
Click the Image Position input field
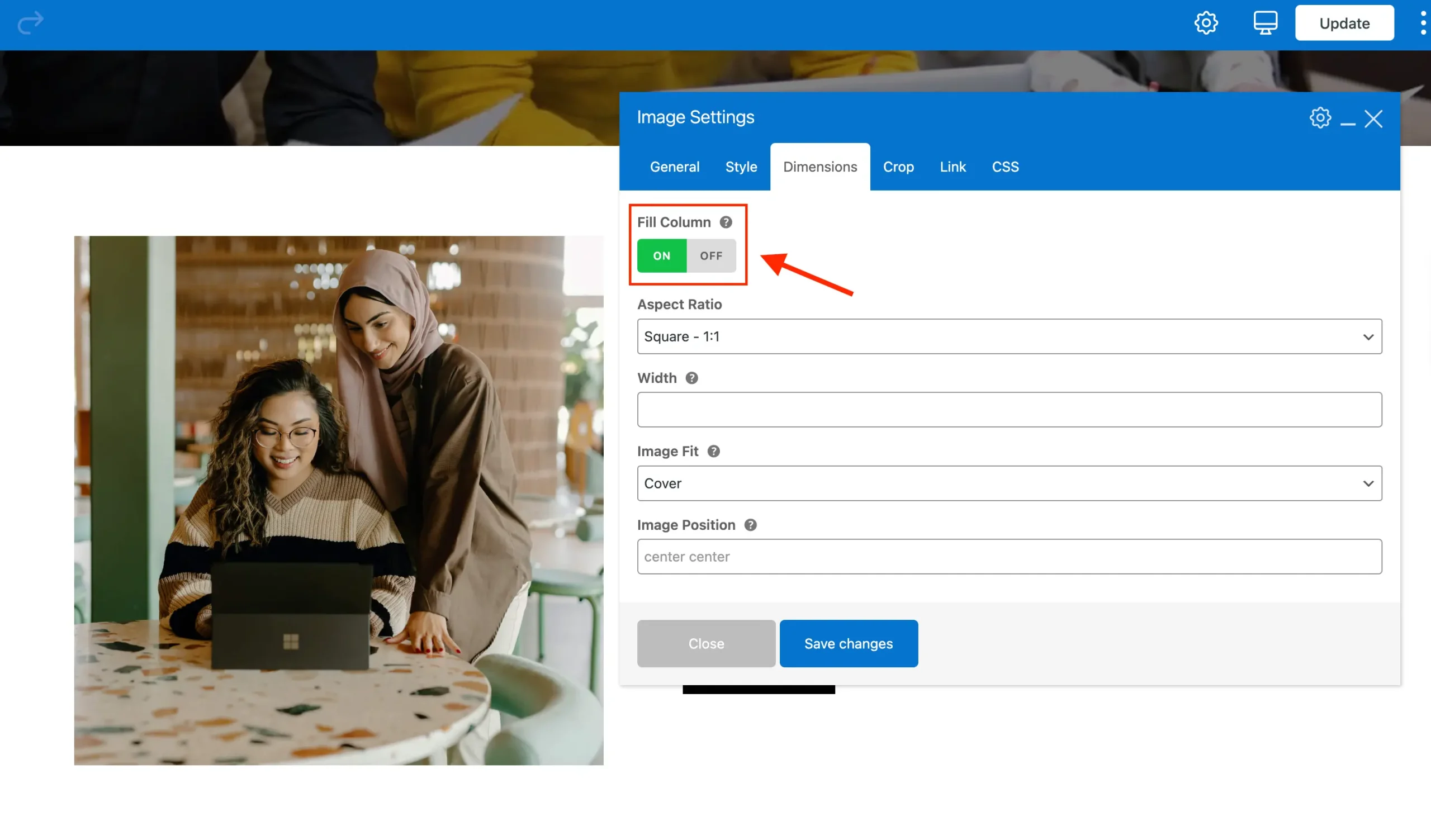click(x=1009, y=557)
